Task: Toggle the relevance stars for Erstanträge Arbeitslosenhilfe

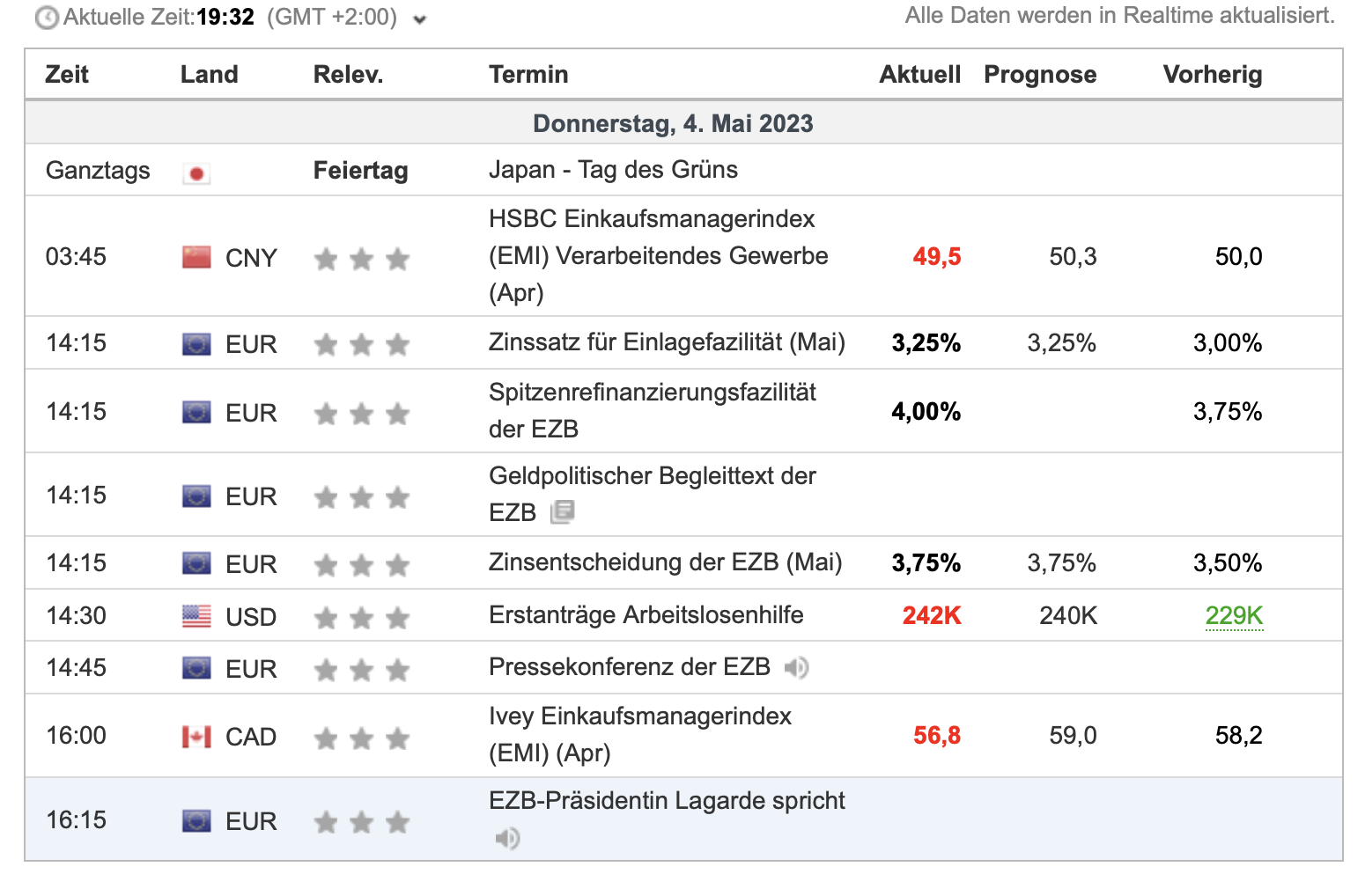Action: coord(361,618)
